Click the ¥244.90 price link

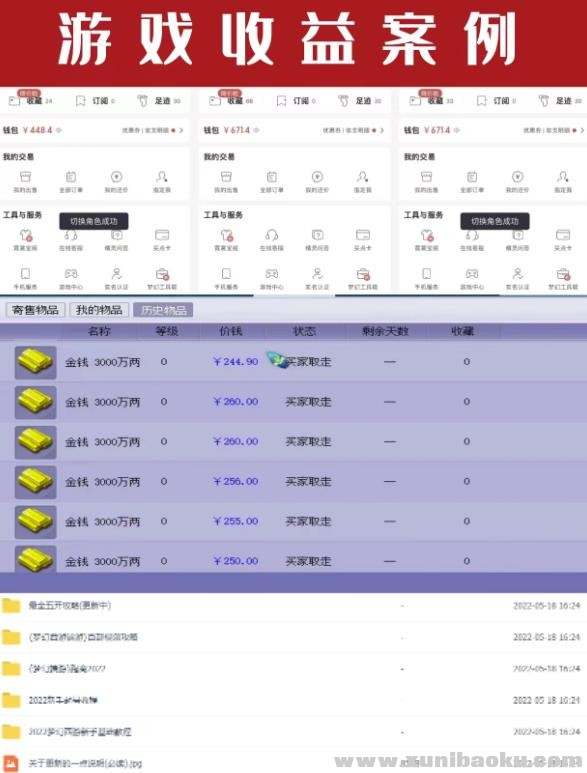point(236,362)
